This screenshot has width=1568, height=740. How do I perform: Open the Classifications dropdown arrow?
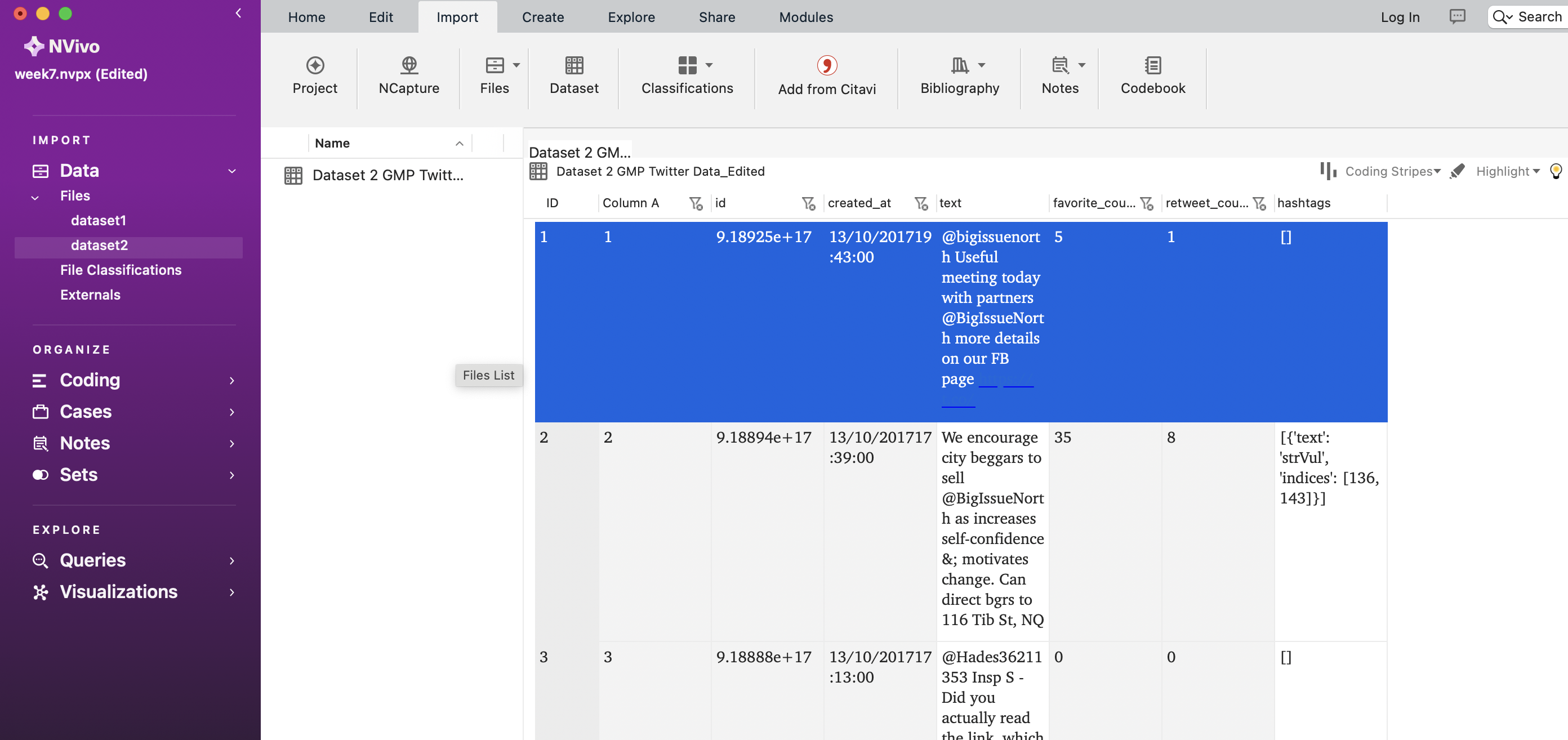click(x=709, y=65)
